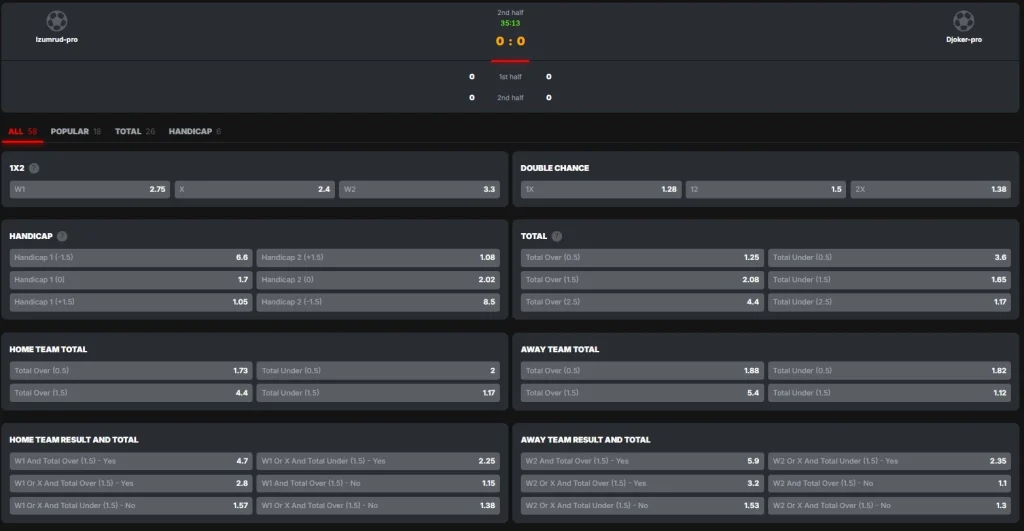This screenshot has height=531, width=1024.
Task: Choose match Total Under (2.5) at 1.17
Action: pos(889,302)
